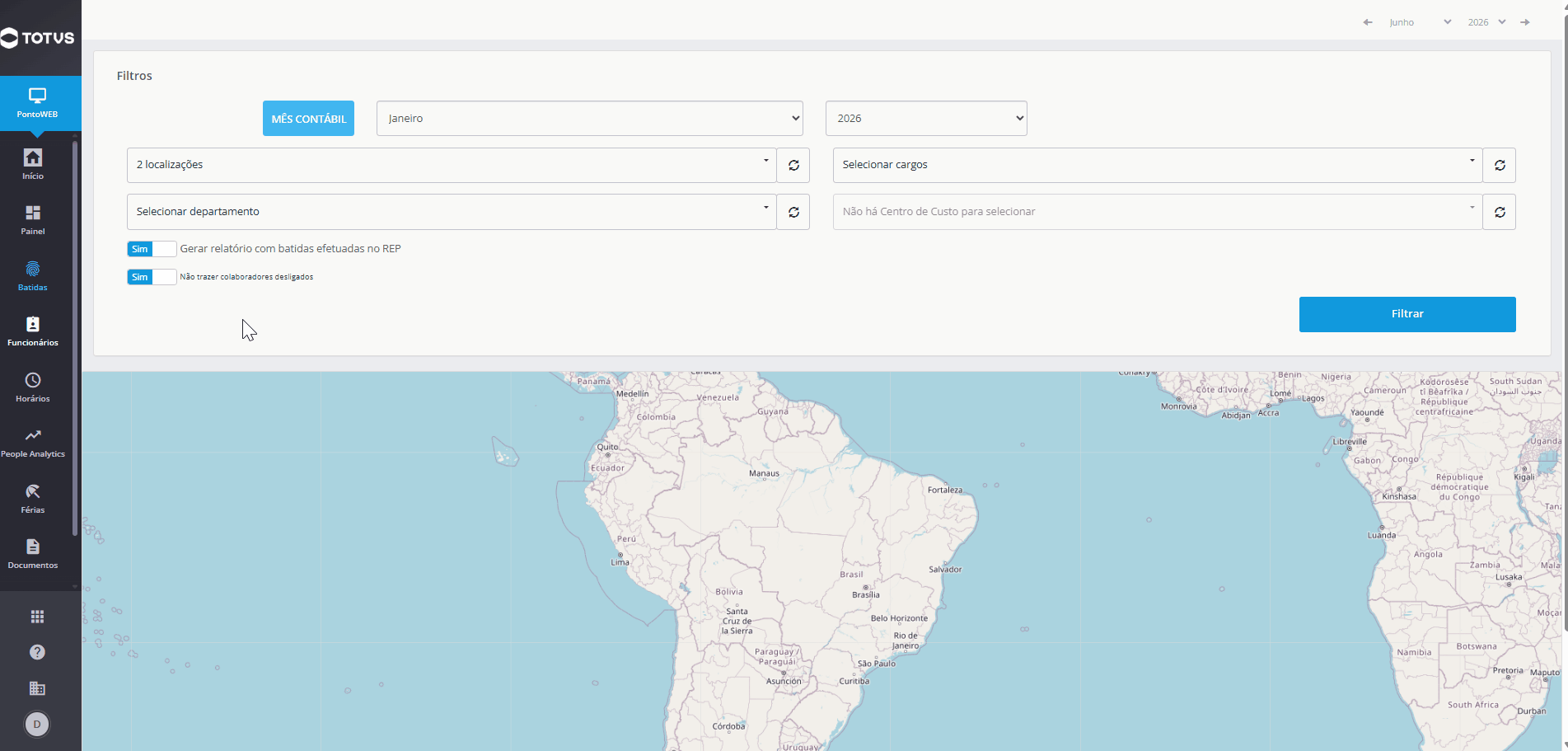Open the Janeiro month dropdown
The width and height of the screenshot is (1568, 751).
coord(590,118)
